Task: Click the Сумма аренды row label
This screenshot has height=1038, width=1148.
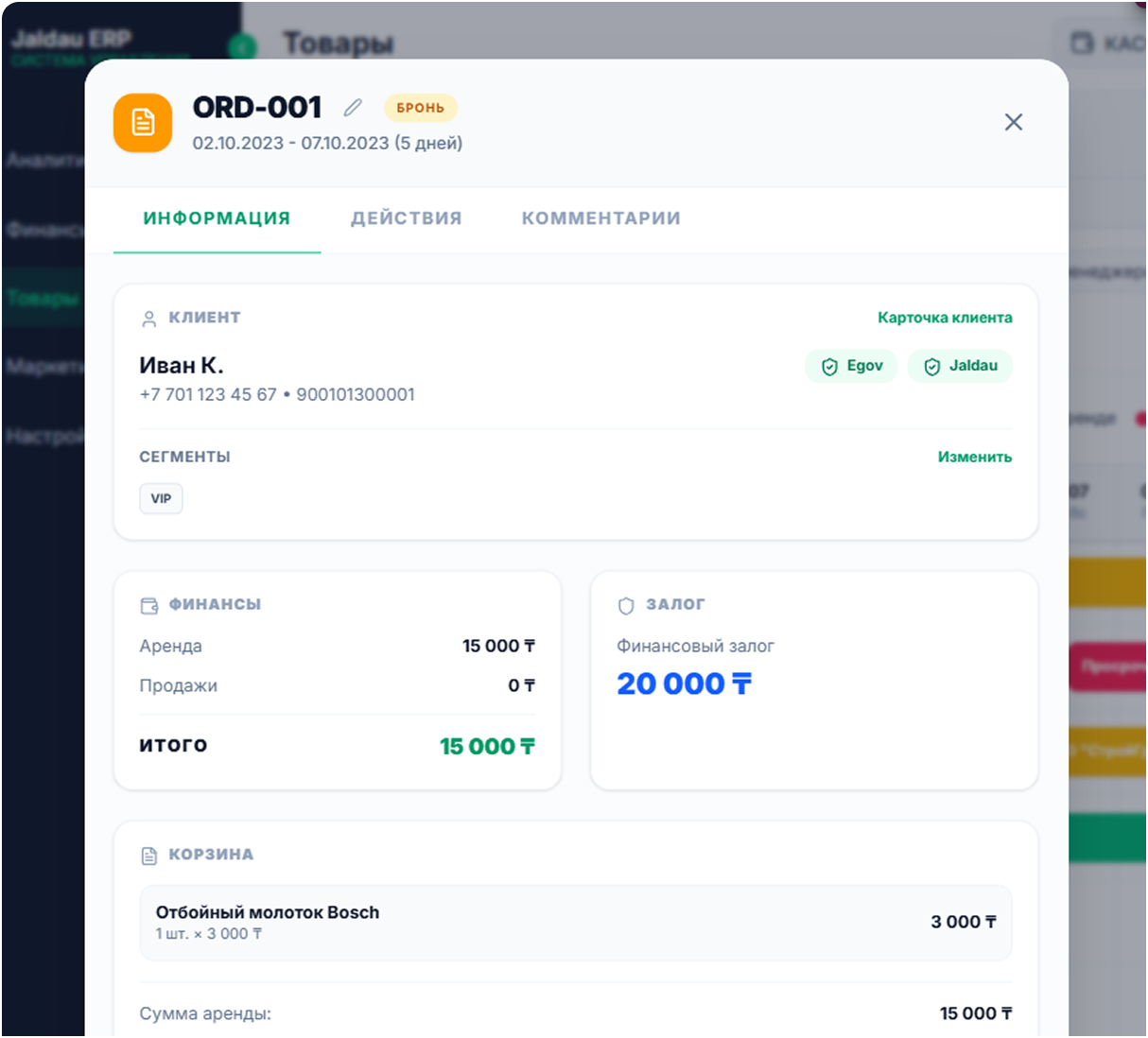Action: pos(205,1013)
